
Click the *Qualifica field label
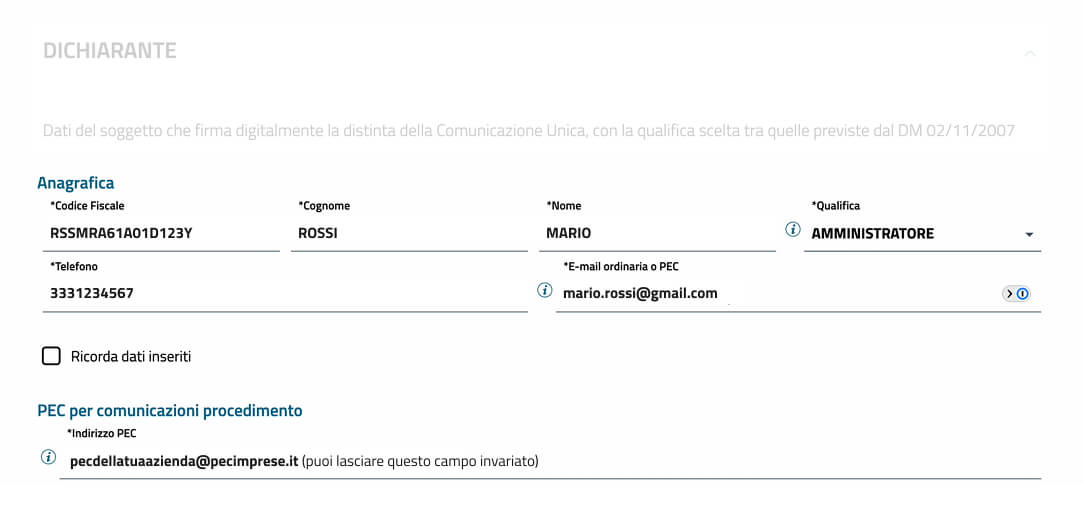pyautogui.click(x=836, y=206)
